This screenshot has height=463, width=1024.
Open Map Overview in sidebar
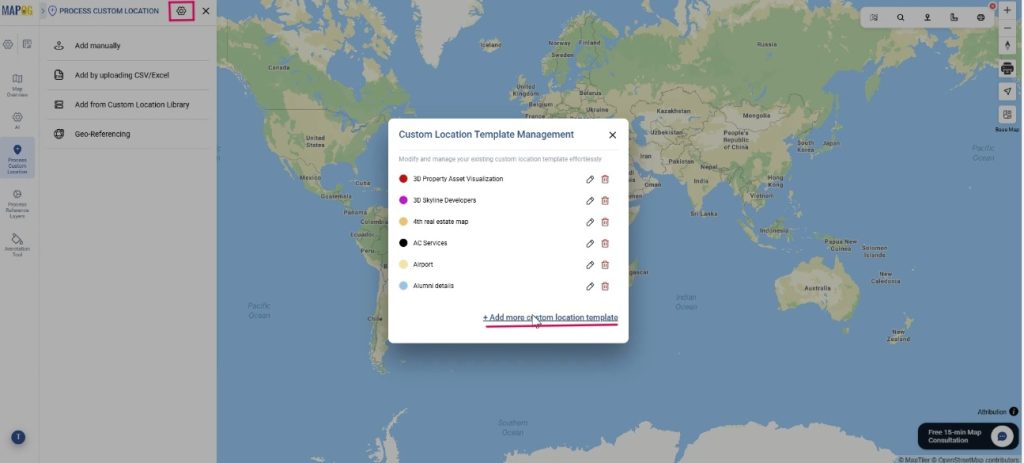coord(18,85)
